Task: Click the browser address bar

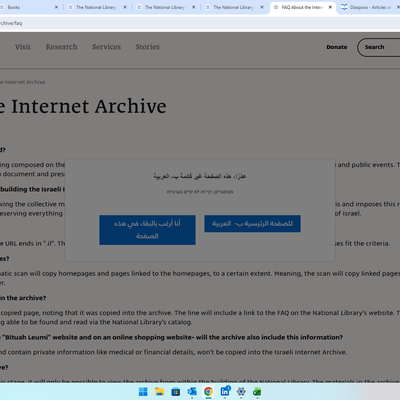Action: (200, 23)
